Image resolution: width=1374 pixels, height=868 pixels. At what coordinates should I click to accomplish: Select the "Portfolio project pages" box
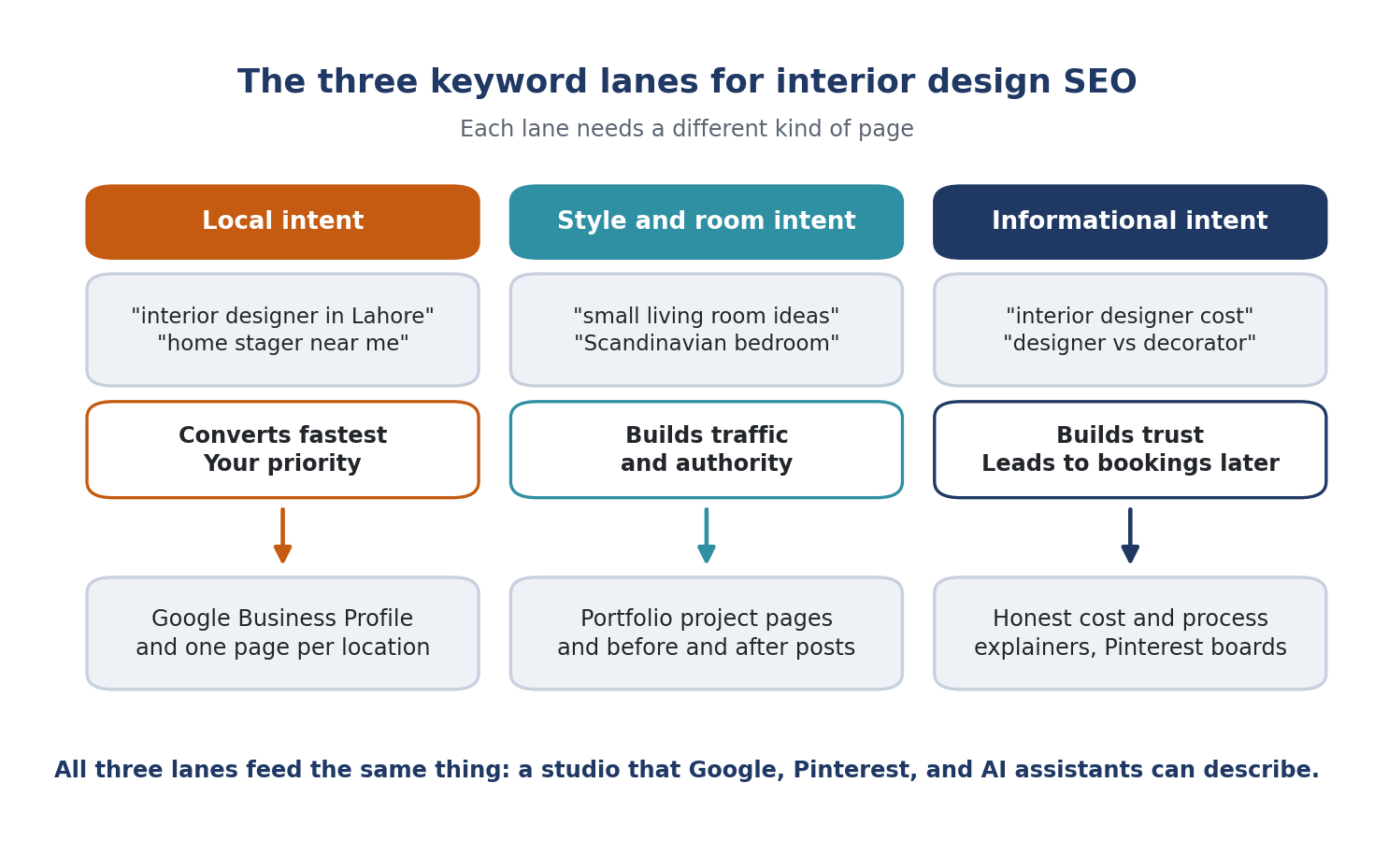(707, 633)
